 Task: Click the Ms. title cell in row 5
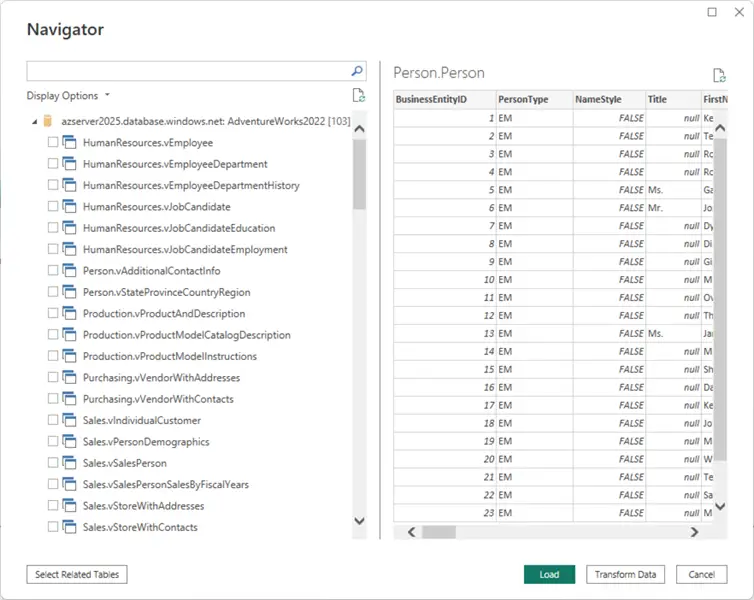[673, 190]
